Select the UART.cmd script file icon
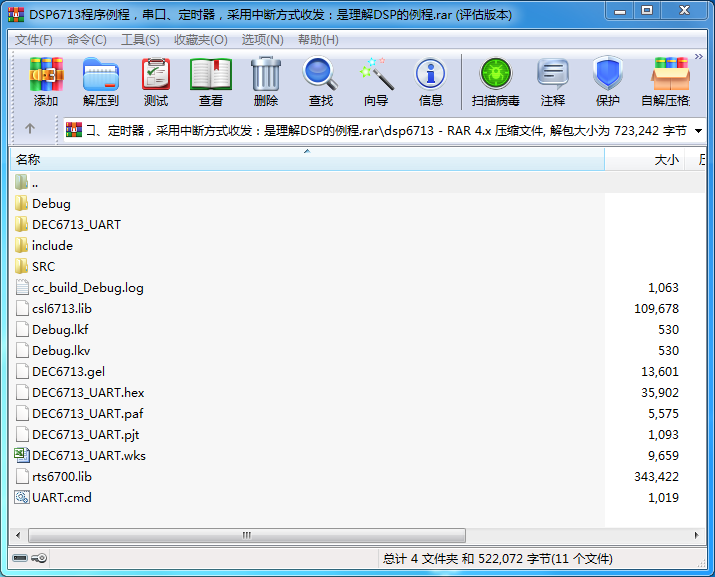715x577 pixels. point(21,497)
